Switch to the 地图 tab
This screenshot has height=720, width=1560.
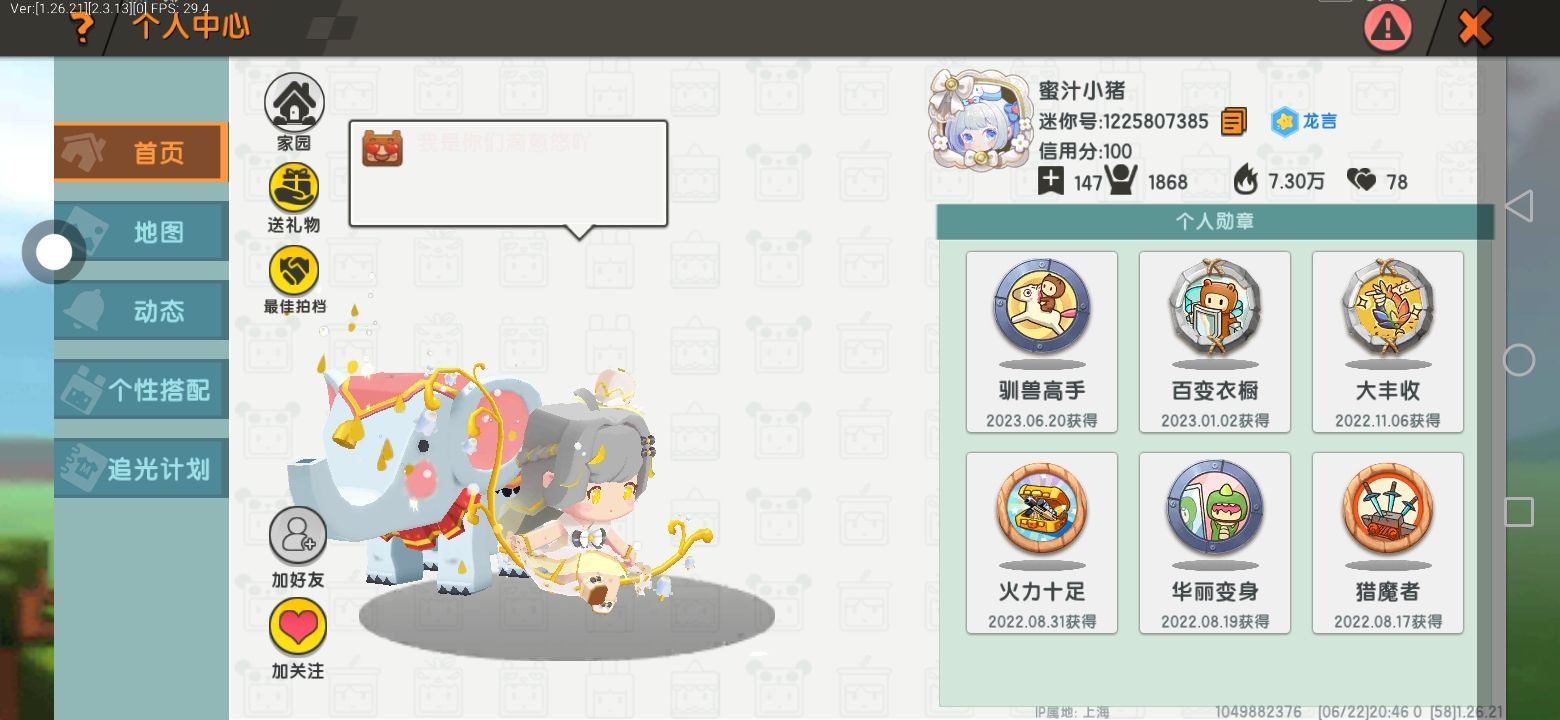(x=141, y=232)
